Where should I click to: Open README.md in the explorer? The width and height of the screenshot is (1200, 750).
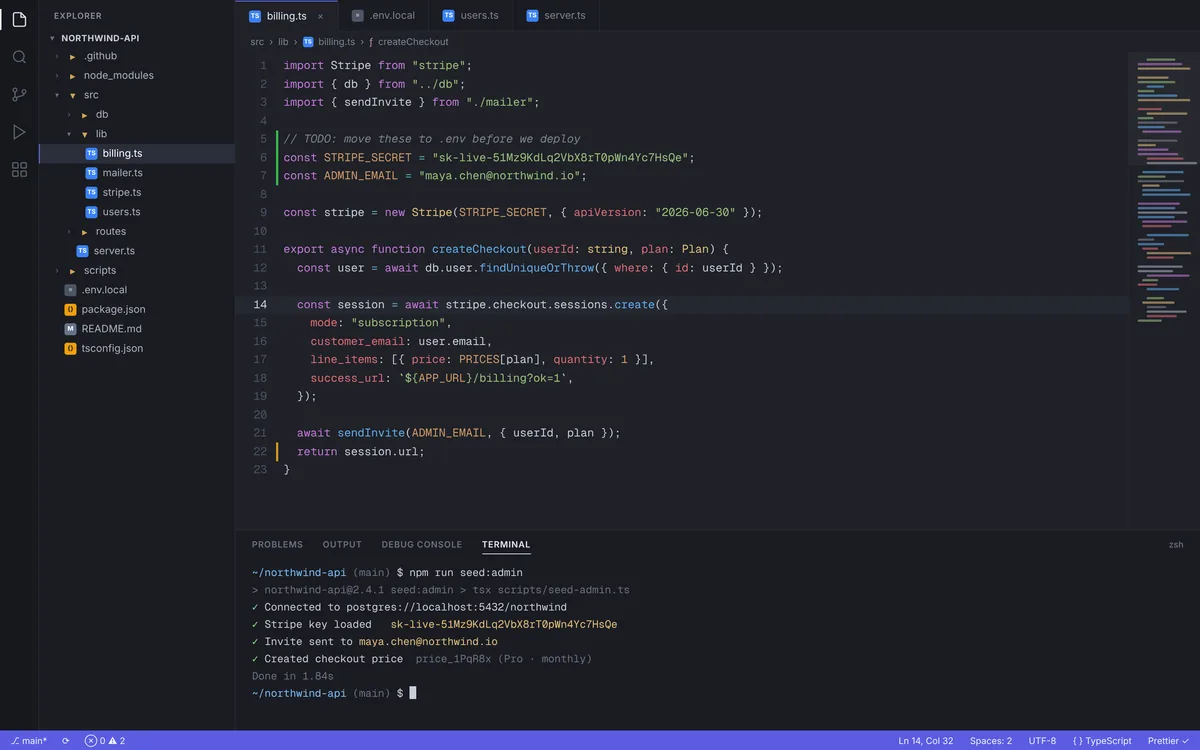[x=136, y=329]
